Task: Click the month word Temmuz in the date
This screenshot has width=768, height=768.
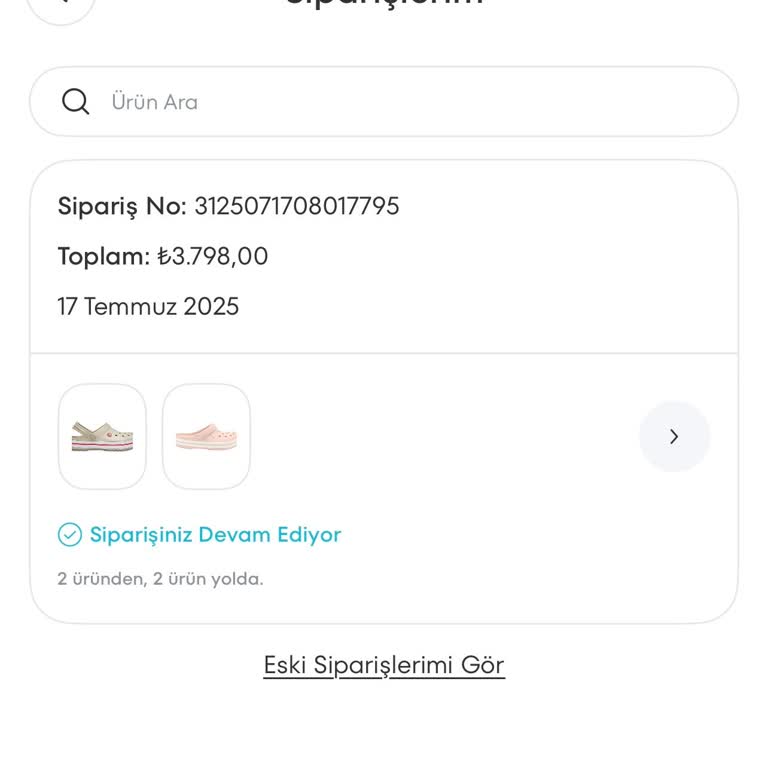Action: pyautogui.click(x=130, y=306)
